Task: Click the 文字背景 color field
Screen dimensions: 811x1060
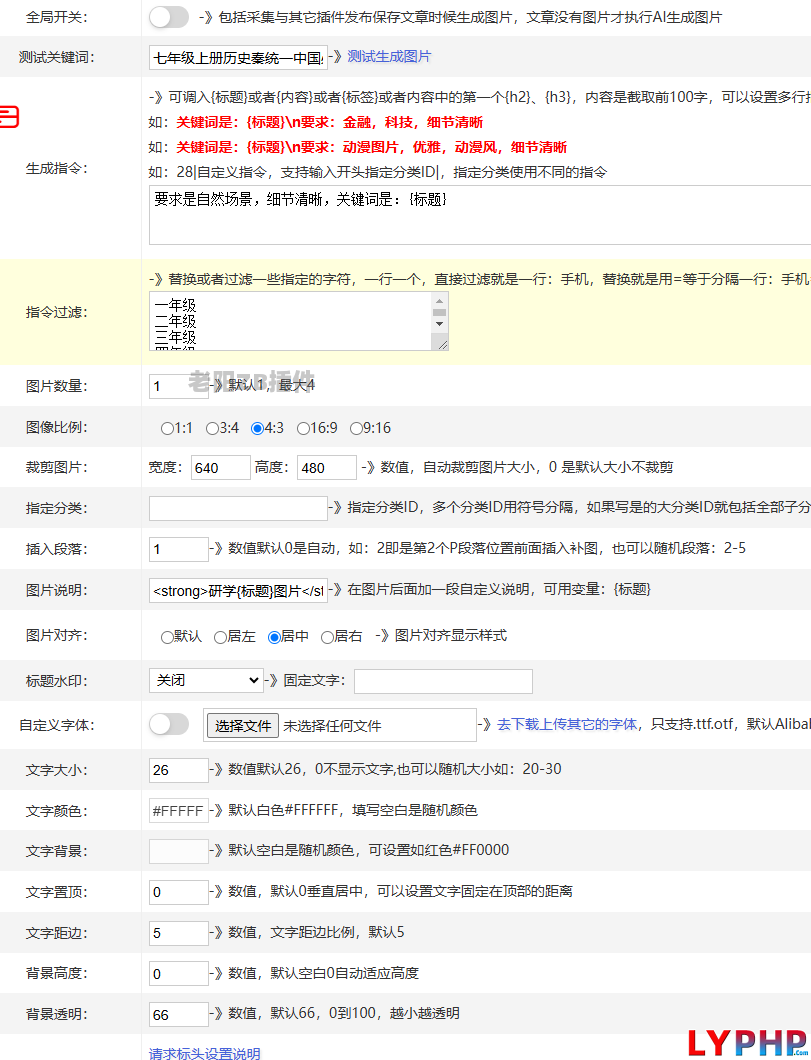Action: (x=178, y=851)
